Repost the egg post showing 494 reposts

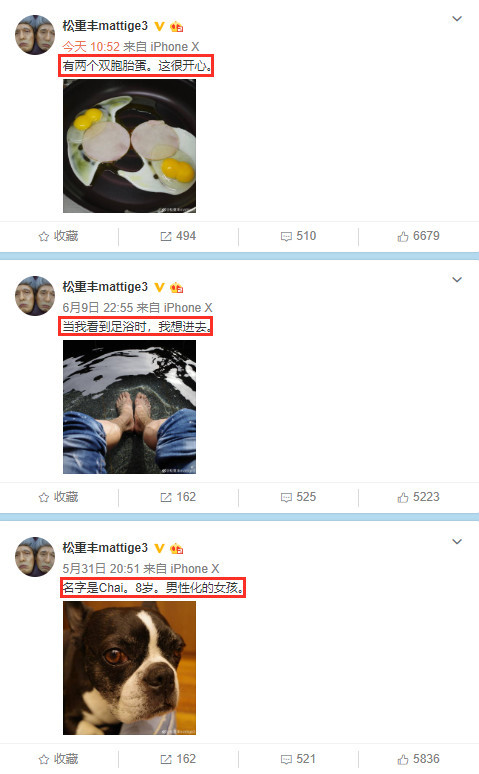(178, 236)
